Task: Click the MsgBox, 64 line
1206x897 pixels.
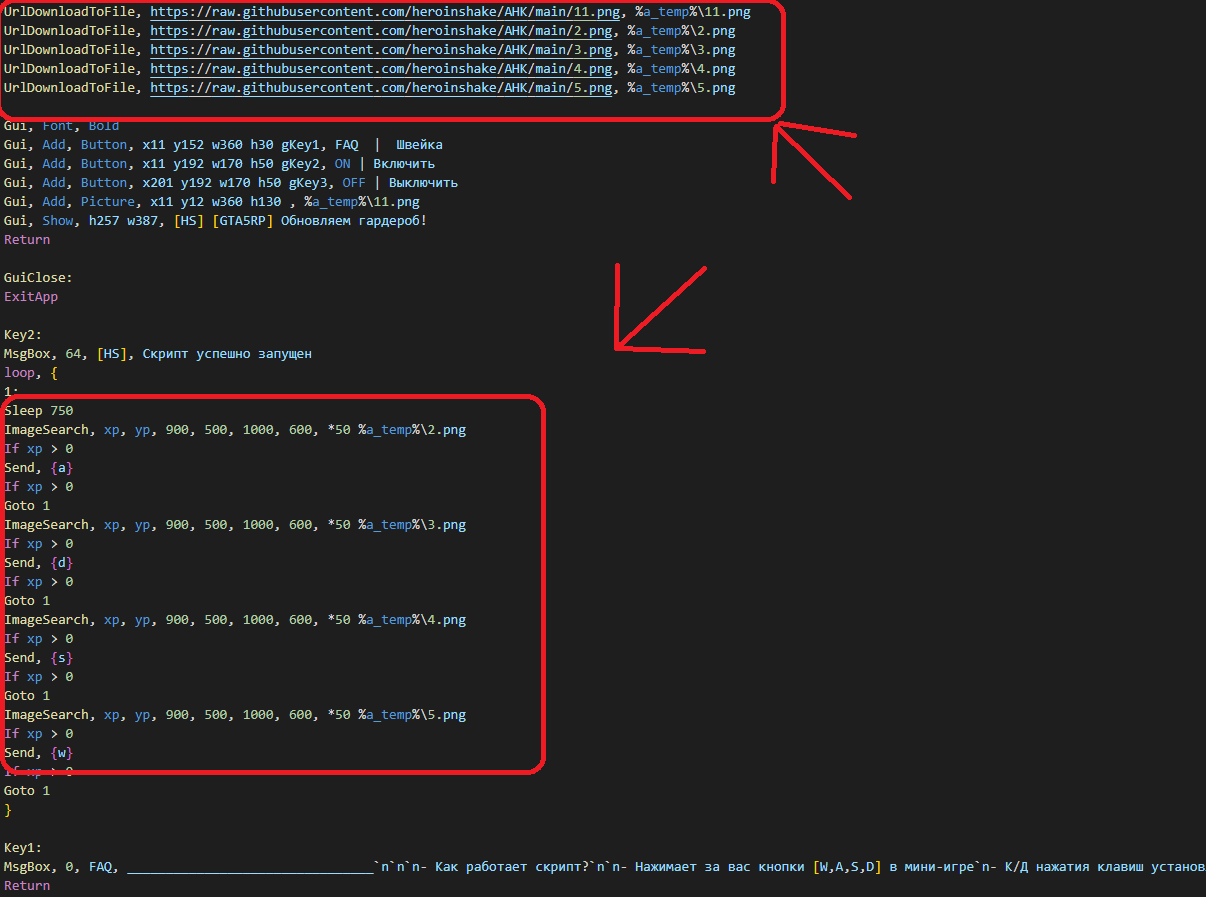Action: [x=158, y=354]
